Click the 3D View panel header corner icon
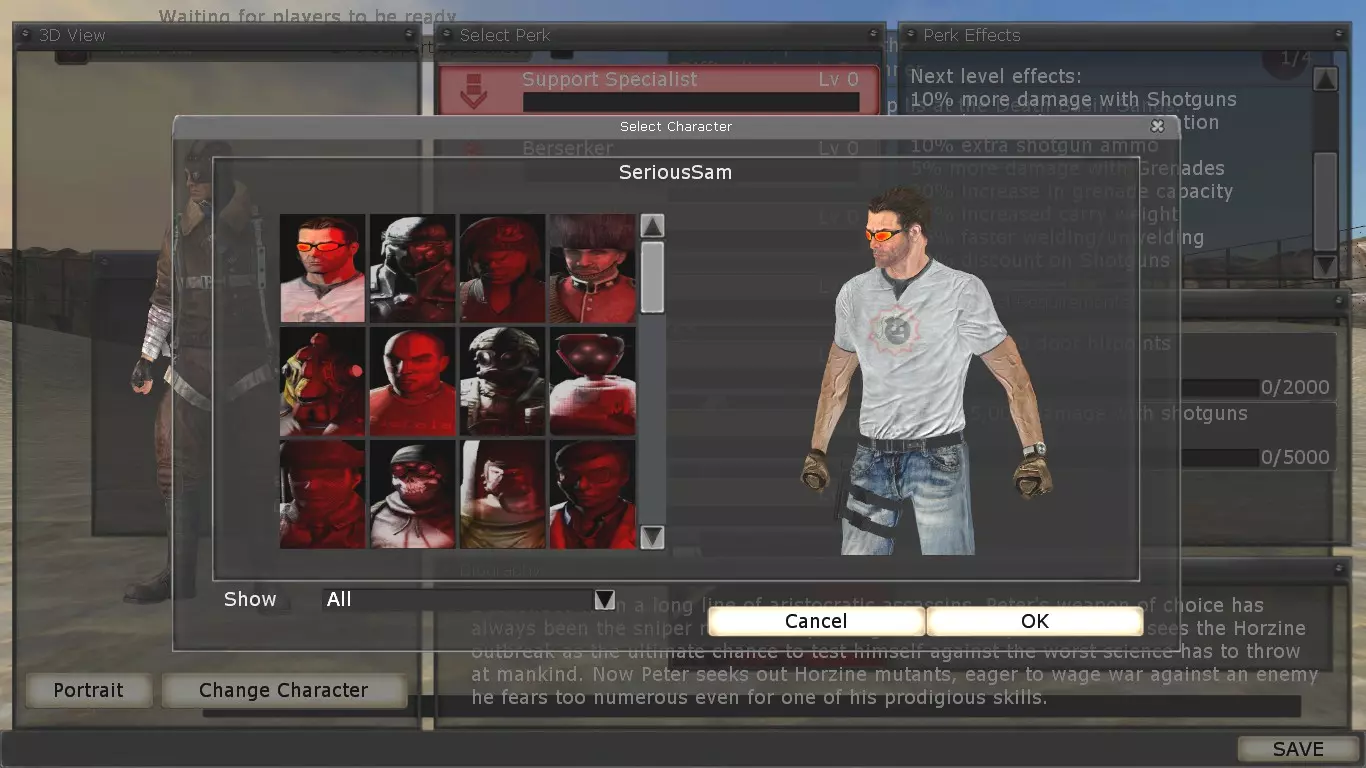1366x768 pixels. tap(409, 35)
